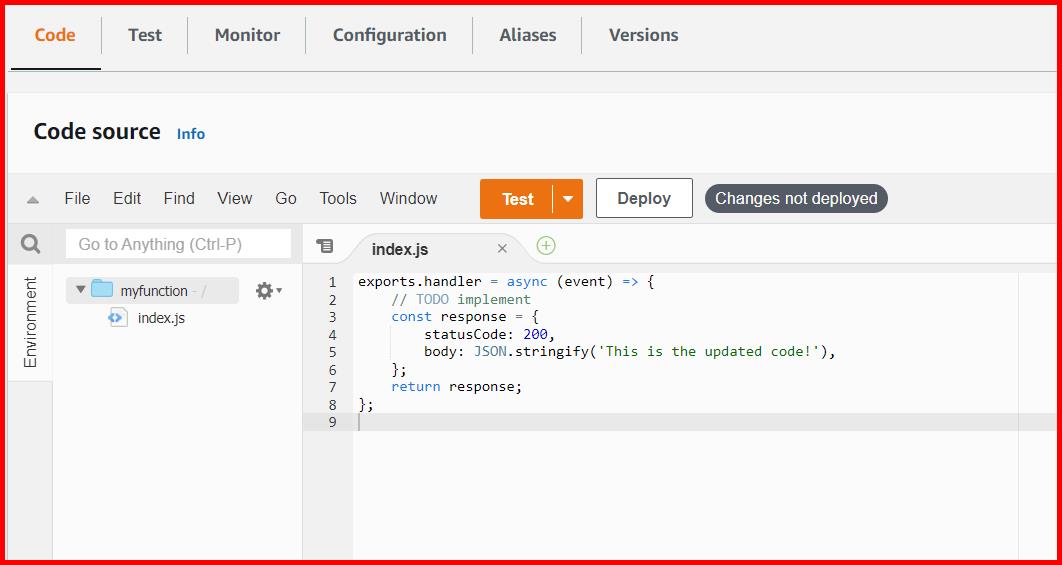Click the TODO implement comment line
This screenshot has height=565, width=1062.
point(461,299)
